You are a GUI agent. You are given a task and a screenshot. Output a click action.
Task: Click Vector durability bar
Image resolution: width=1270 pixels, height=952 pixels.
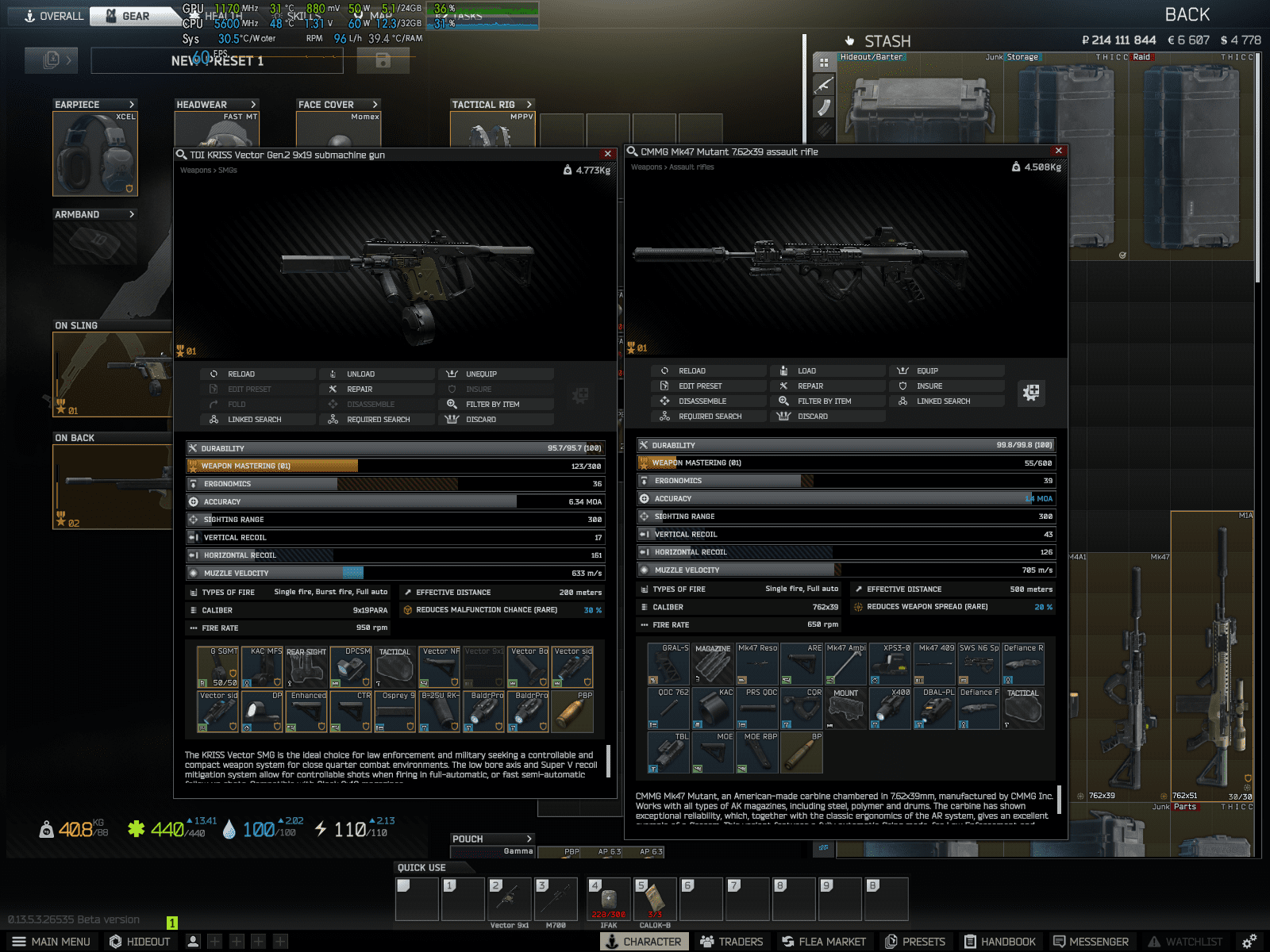[395, 448]
